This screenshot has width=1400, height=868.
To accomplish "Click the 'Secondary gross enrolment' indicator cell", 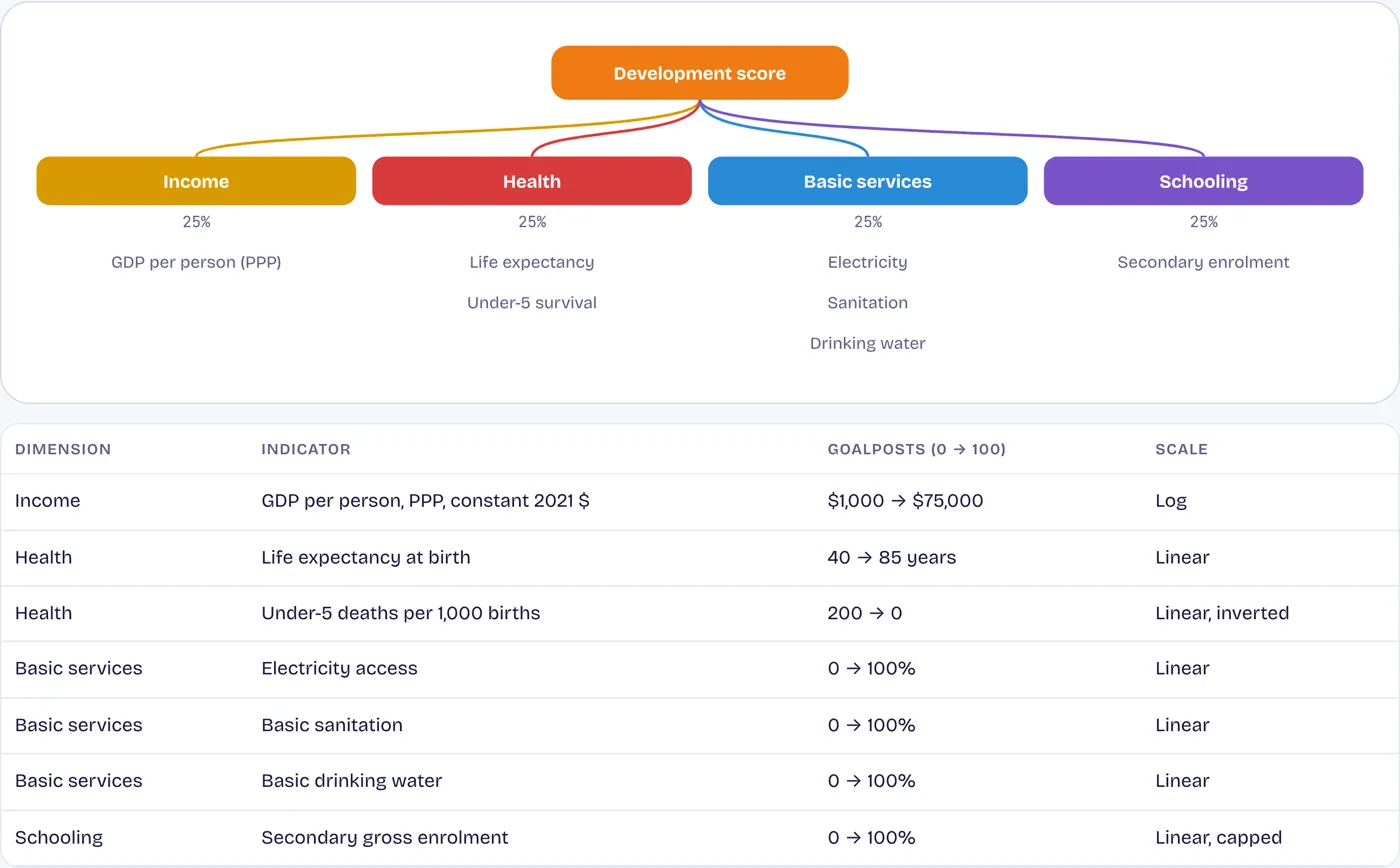I will coord(385,838).
